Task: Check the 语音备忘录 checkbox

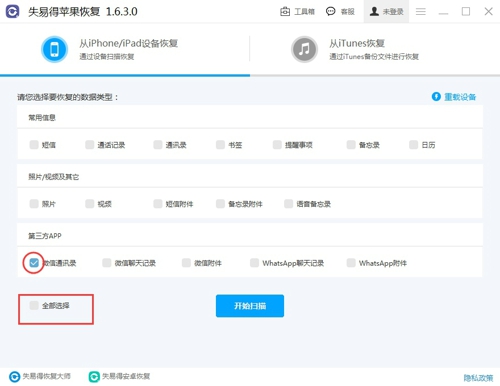Action: point(288,204)
